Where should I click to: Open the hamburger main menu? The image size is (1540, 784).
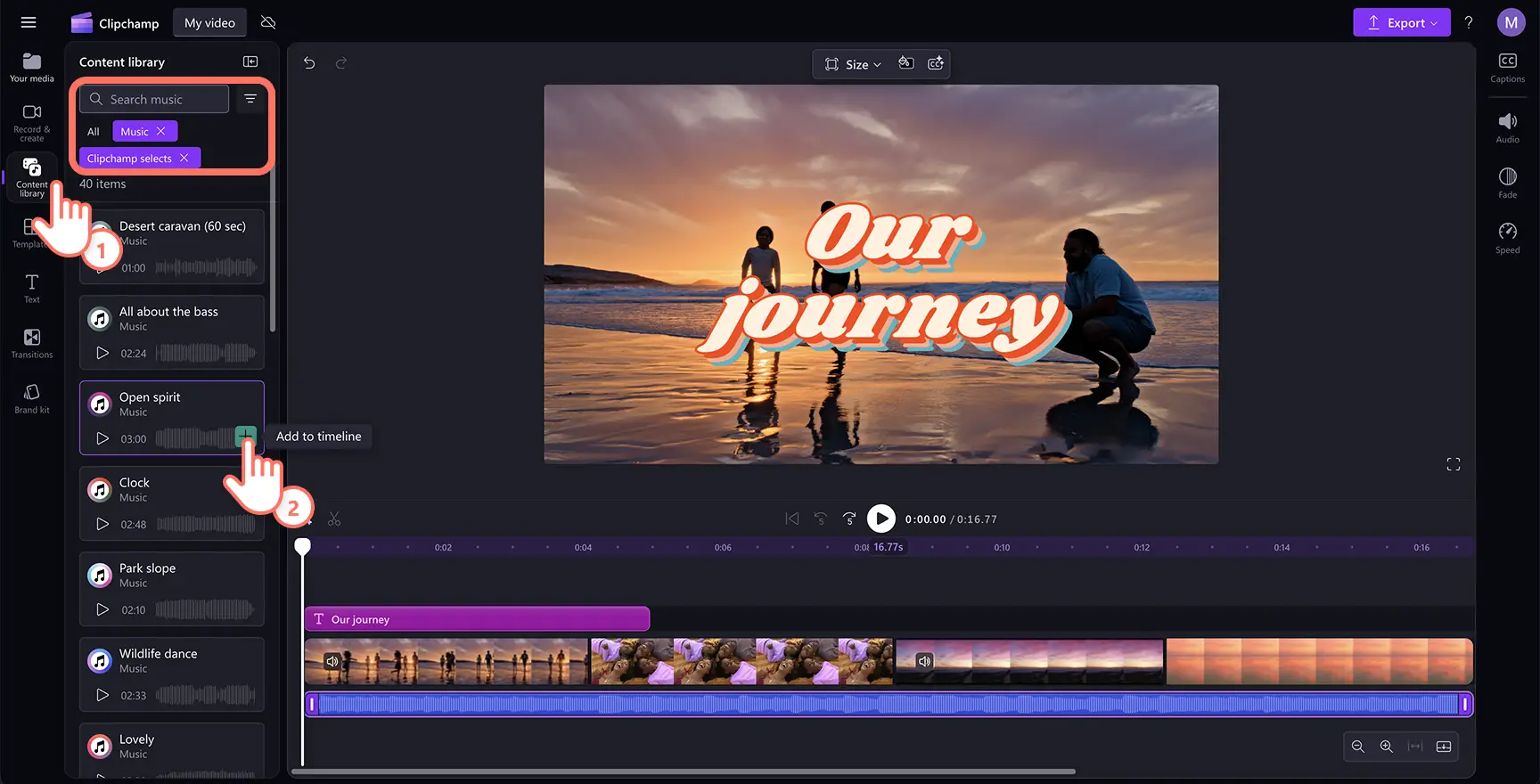pyautogui.click(x=29, y=22)
